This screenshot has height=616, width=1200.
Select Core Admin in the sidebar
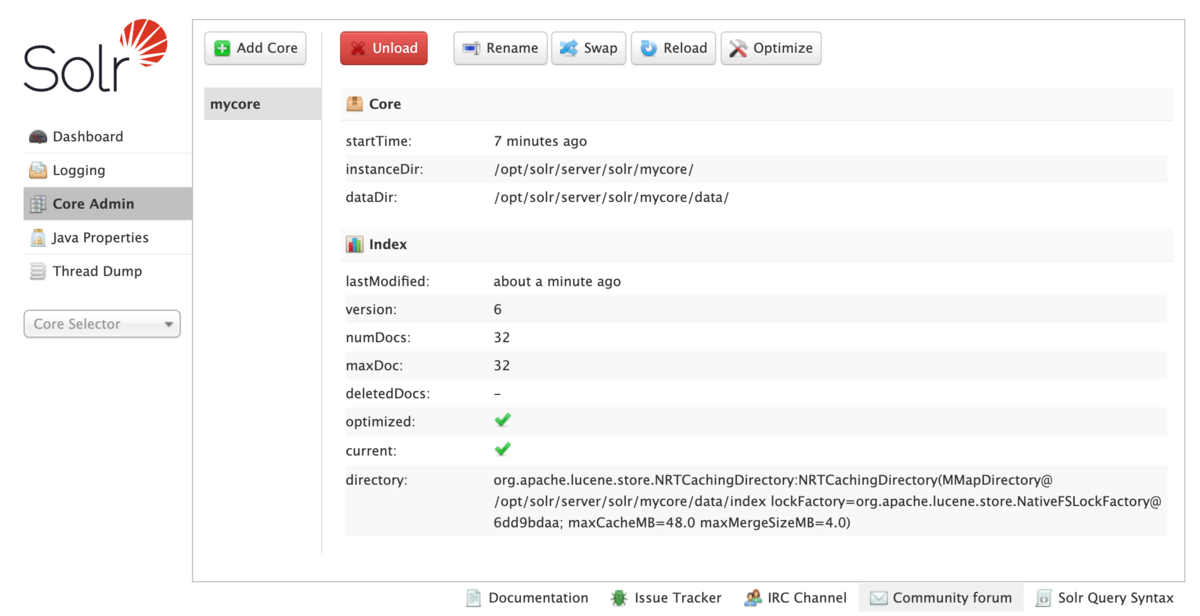(x=108, y=204)
